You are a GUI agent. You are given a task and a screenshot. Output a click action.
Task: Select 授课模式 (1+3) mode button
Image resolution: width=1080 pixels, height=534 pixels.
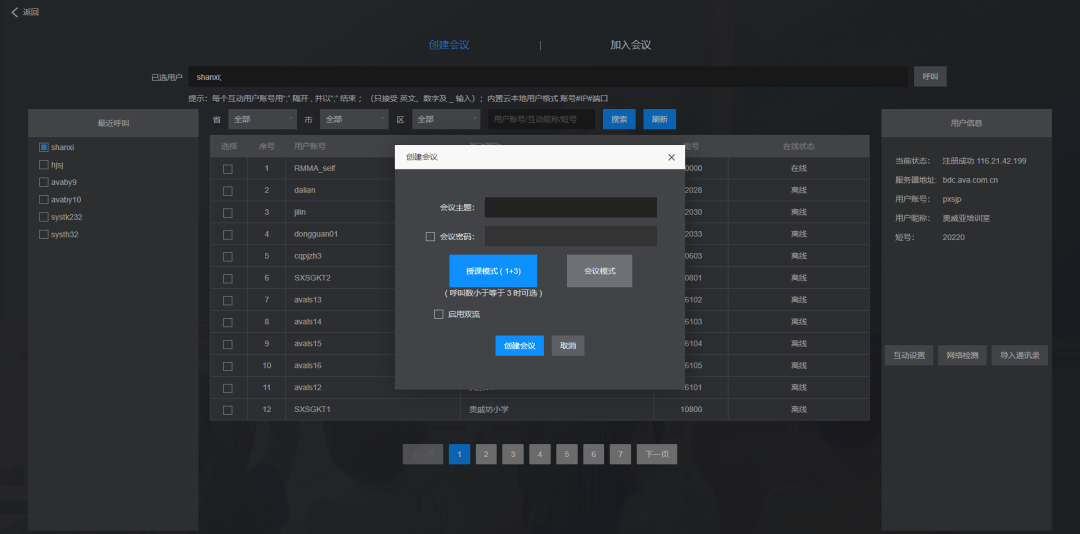click(493, 271)
